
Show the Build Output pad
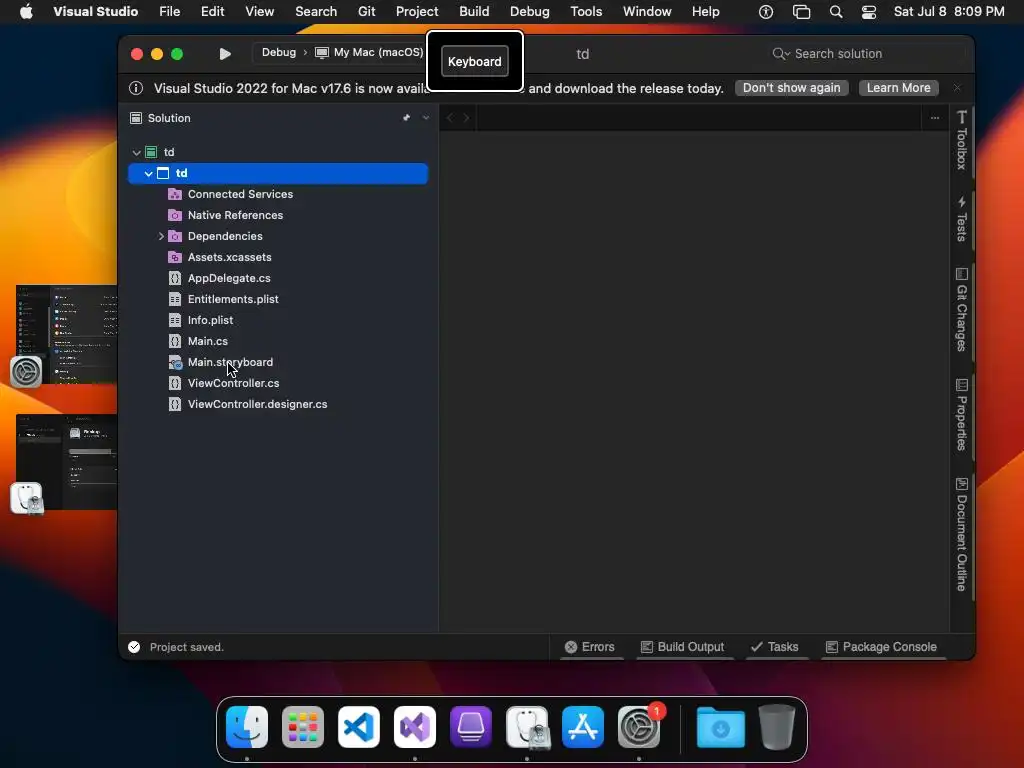click(x=682, y=647)
